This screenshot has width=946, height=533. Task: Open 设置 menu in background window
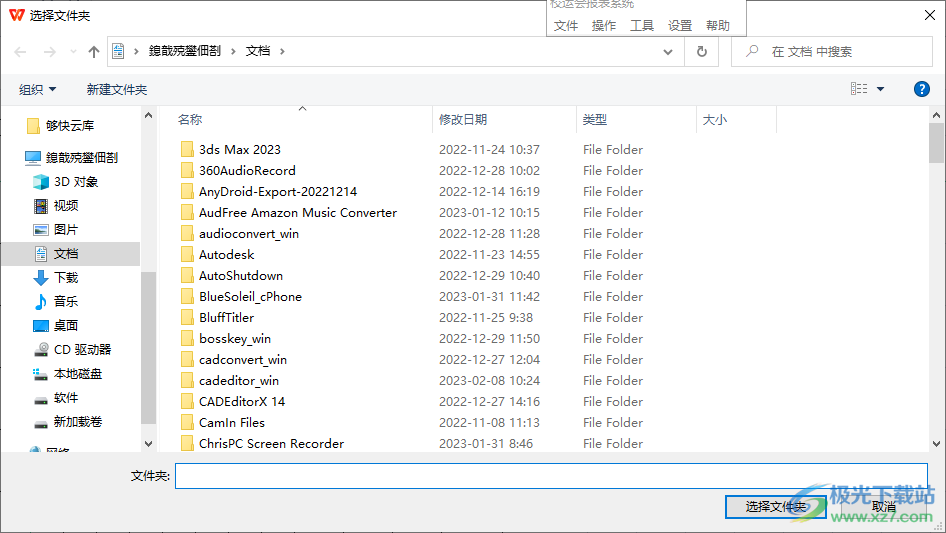point(680,26)
